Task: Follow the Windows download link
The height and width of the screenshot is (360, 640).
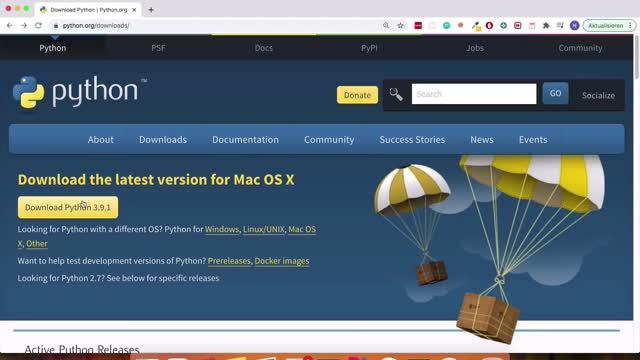Action: [x=222, y=229]
